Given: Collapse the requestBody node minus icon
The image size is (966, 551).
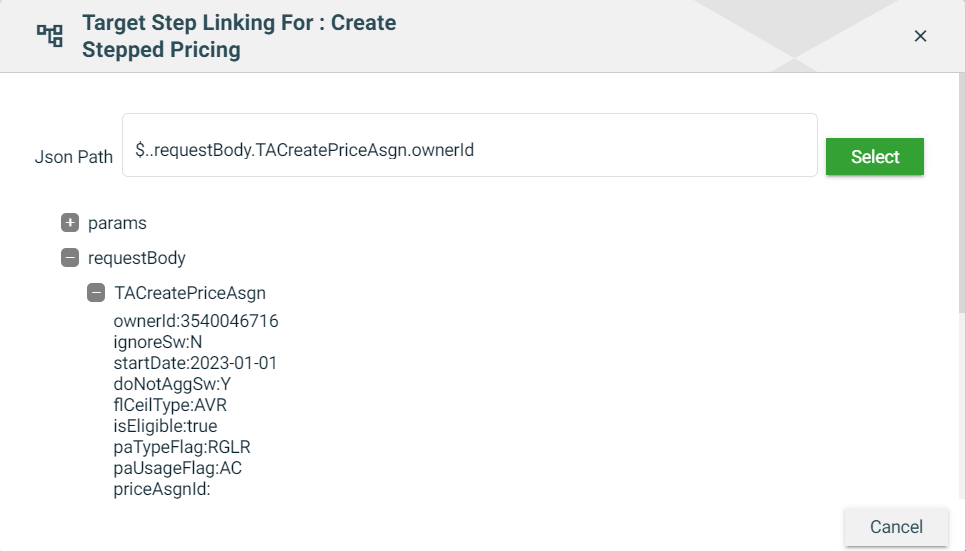Looking at the screenshot, I should tap(70, 258).
